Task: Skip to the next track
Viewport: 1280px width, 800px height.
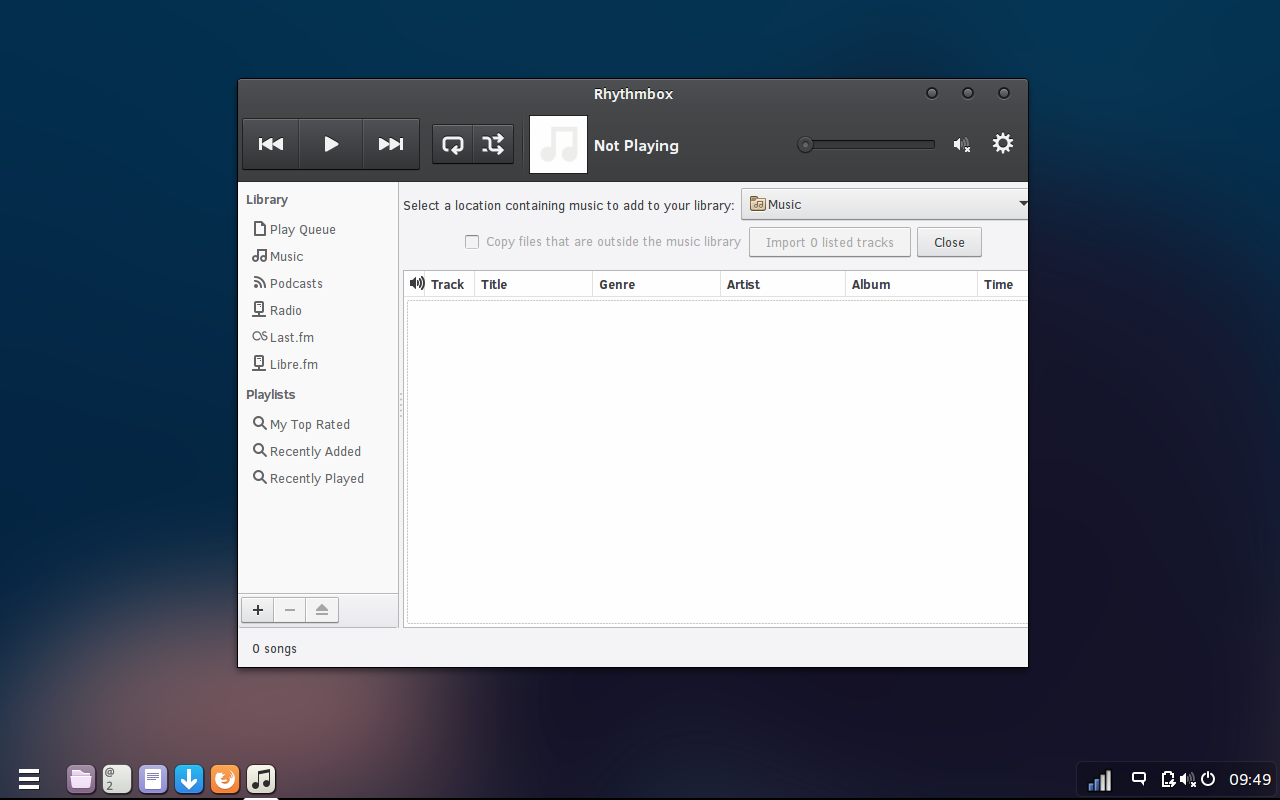Action: point(391,144)
